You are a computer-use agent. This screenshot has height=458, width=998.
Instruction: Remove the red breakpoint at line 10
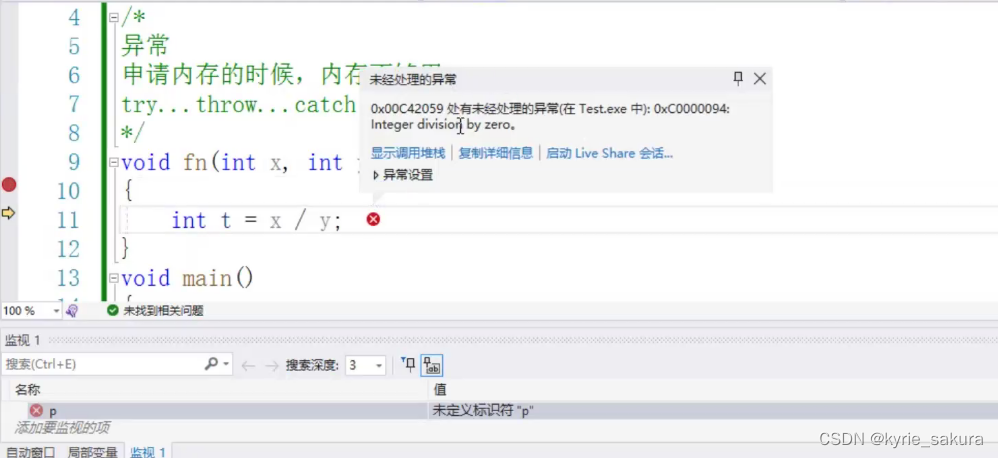pyautogui.click(x=9, y=185)
